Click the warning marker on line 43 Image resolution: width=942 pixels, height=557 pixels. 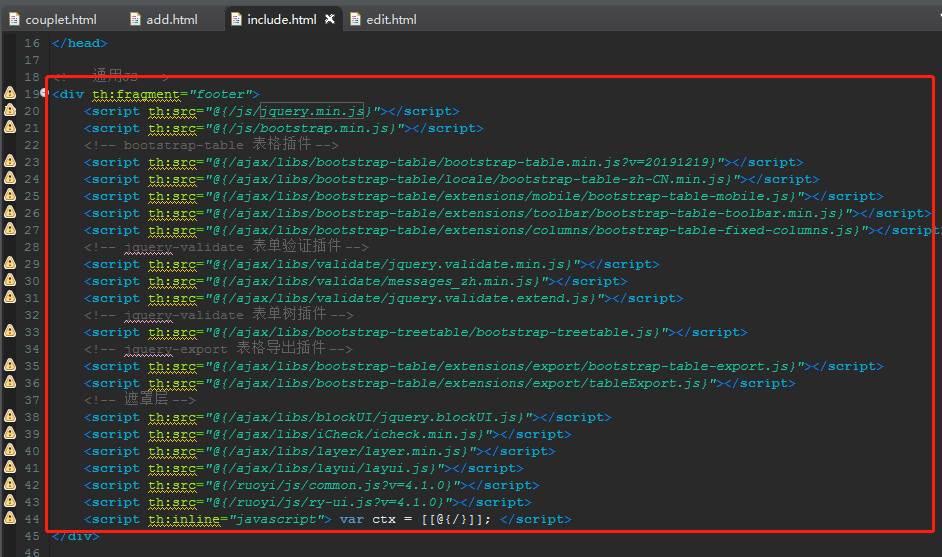(10, 500)
